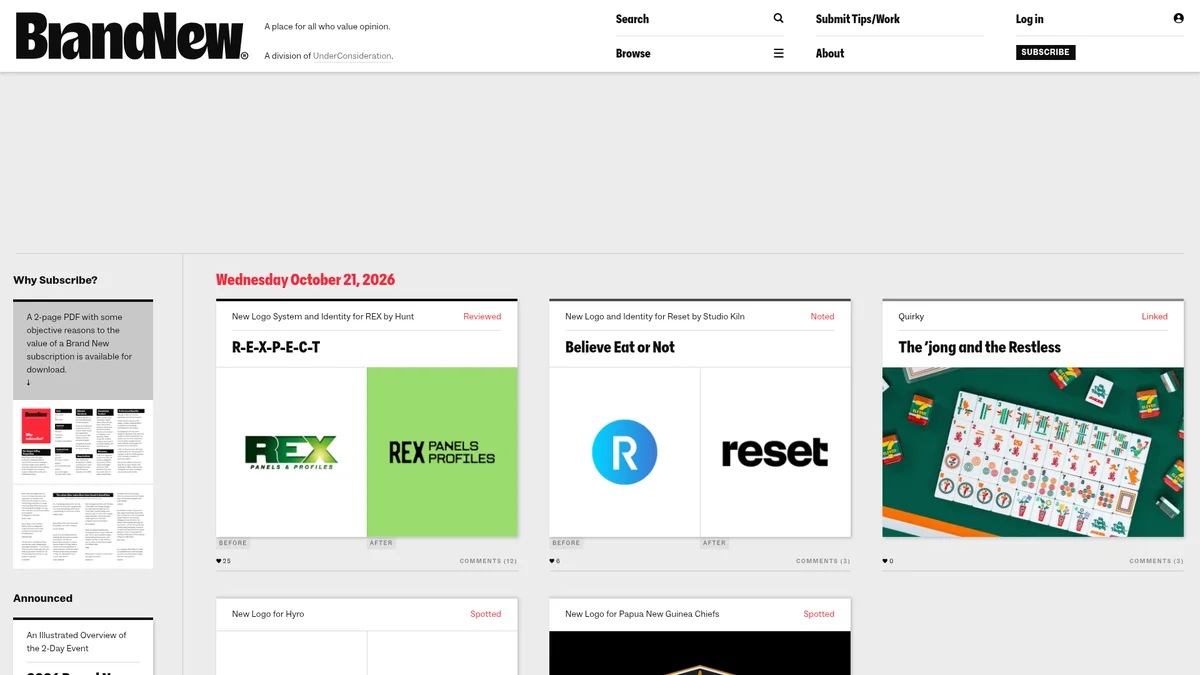Open The 'jong and the Restless article
The image size is (1200, 675).
pos(979,347)
